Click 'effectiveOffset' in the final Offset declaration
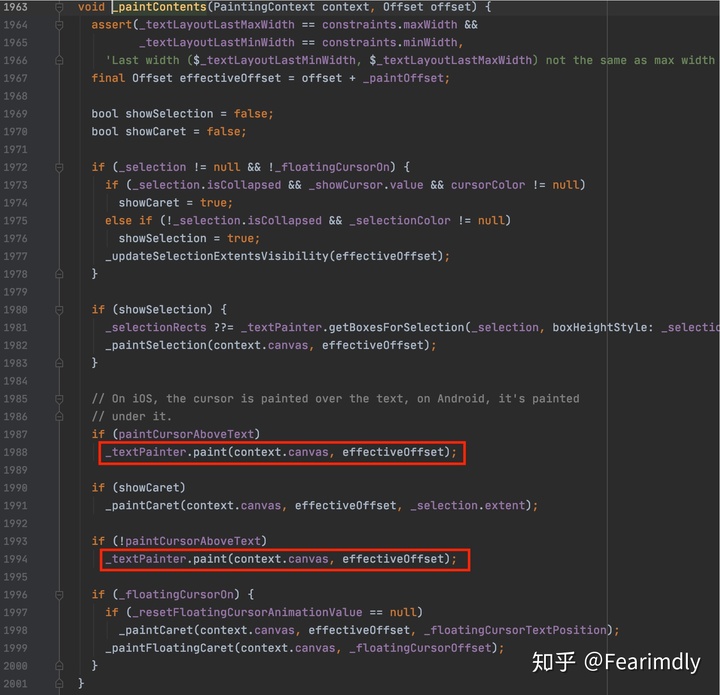Screen dimensions: 720x695 tap(230, 78)
